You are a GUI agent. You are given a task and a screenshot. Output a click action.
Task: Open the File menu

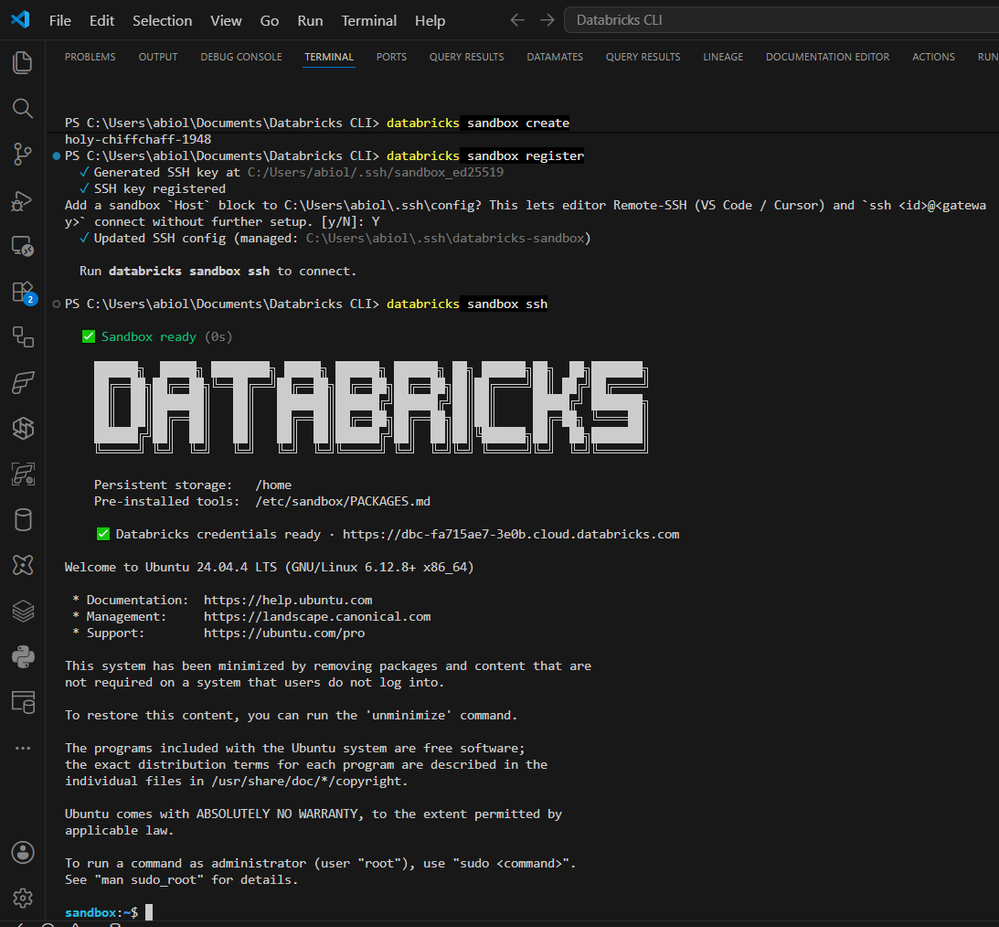[x=60, y=20]
